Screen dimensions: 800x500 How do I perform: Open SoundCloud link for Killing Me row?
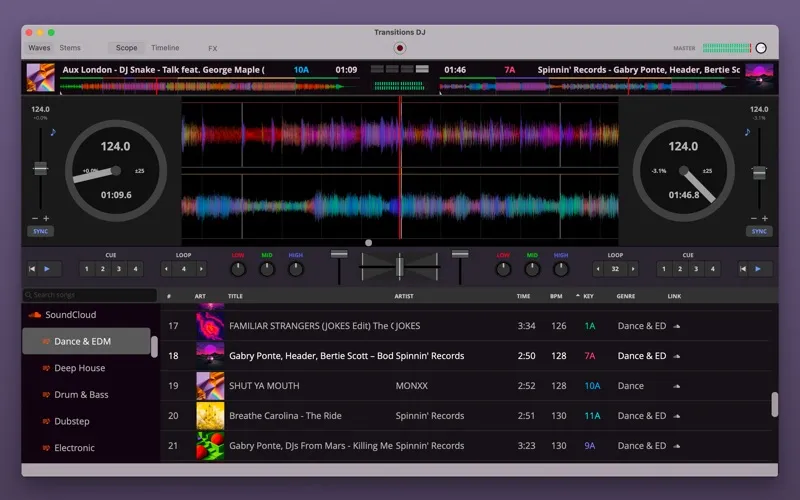point(677,446)
